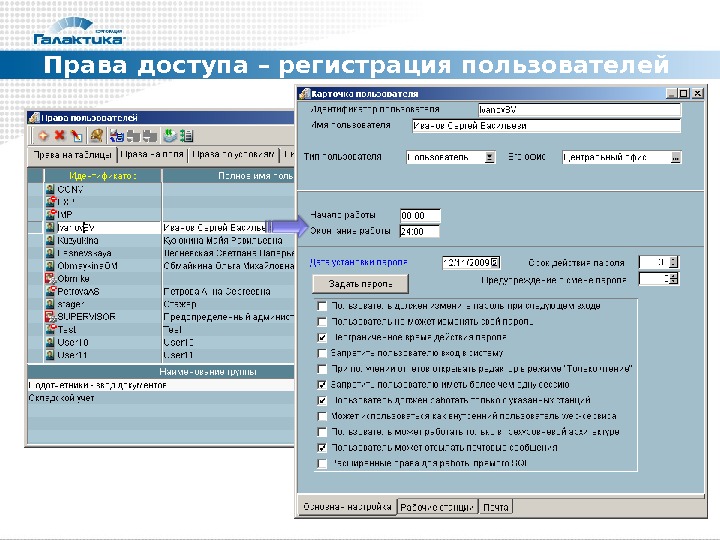Toggle 'user cannot change own password' checkbox
The height and width of the screenshot is (540, 720).
(322, 322)
